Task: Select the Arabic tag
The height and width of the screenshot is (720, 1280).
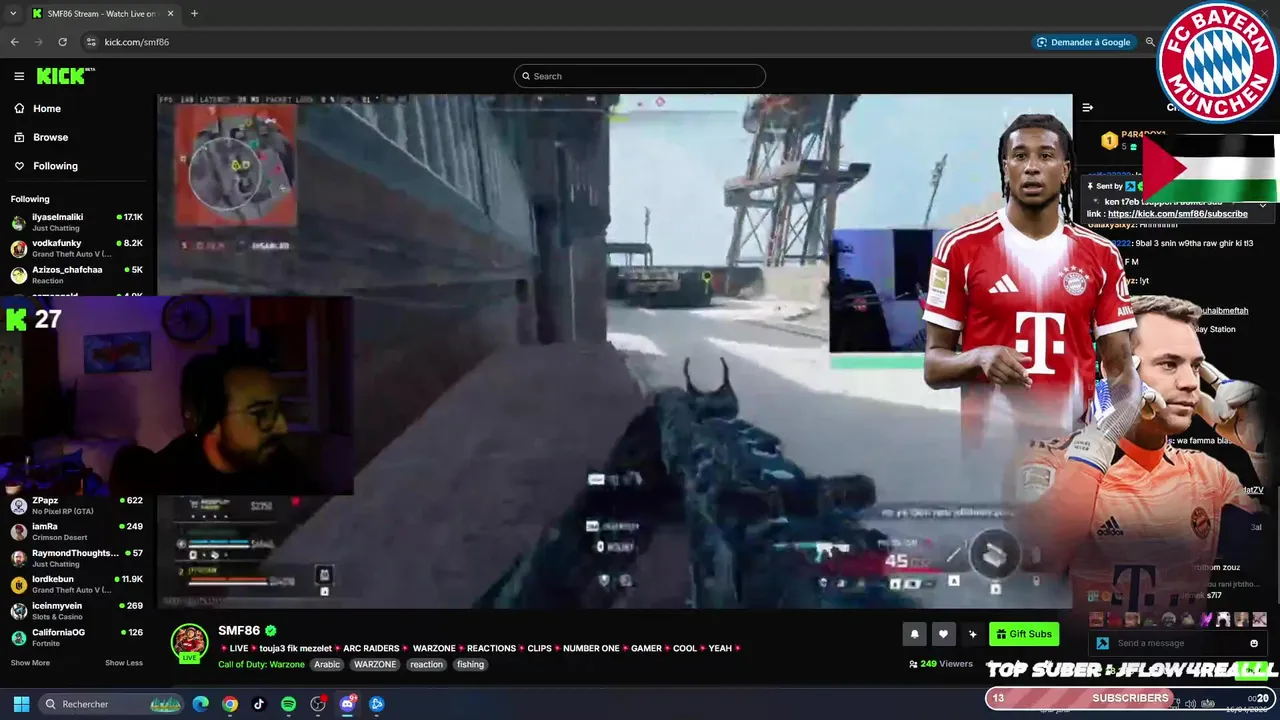Action: (327, 664)
